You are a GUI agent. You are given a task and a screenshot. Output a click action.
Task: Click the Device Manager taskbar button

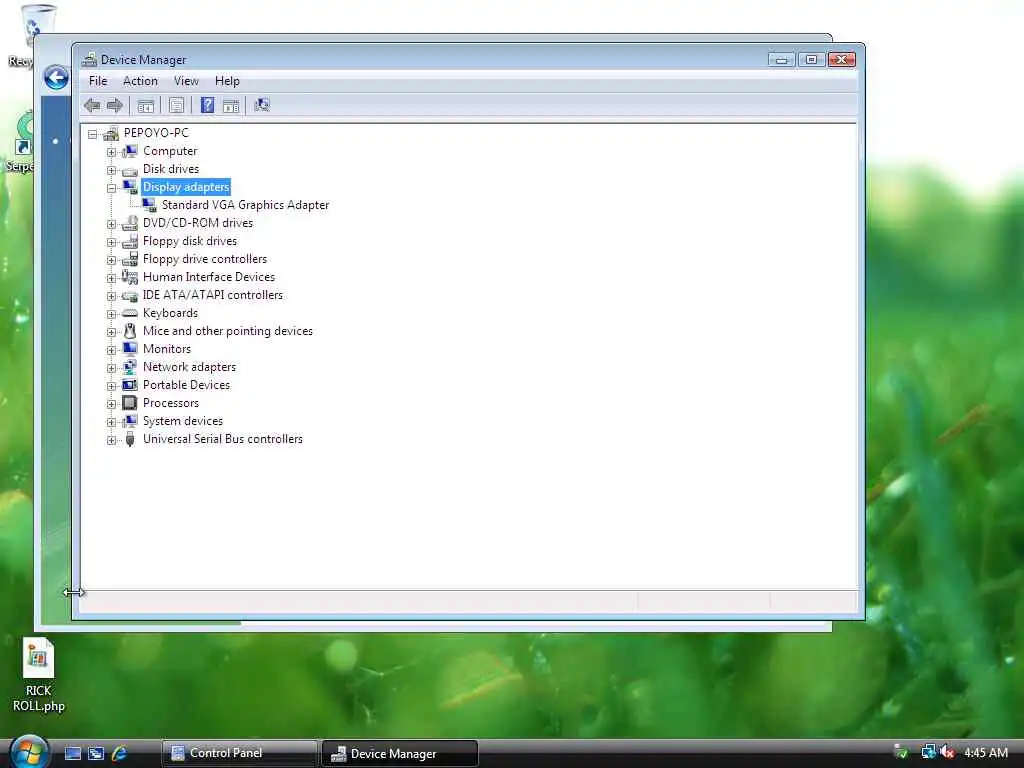tap(400, 753)
